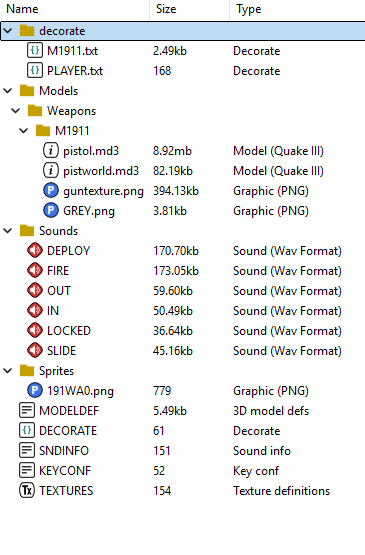Click the Decorate icon next to M1911.txt

click(x=35, y=51)
